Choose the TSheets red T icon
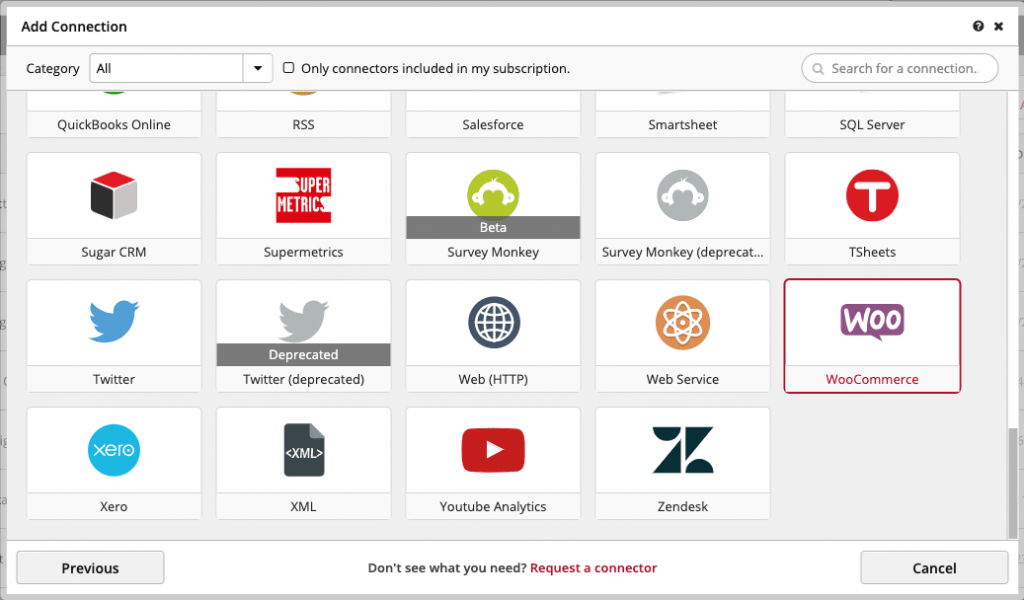Viewport: 1024px width, 600px height. 872,195
